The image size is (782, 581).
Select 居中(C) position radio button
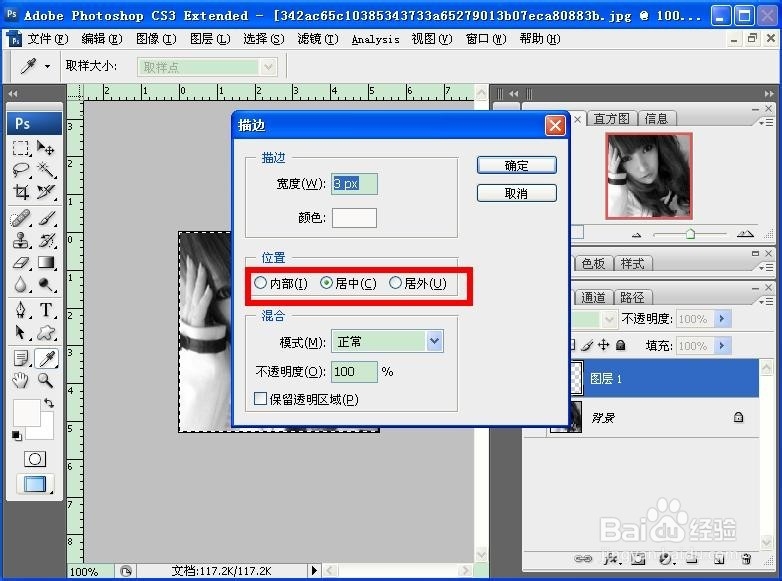click(326, 283)
